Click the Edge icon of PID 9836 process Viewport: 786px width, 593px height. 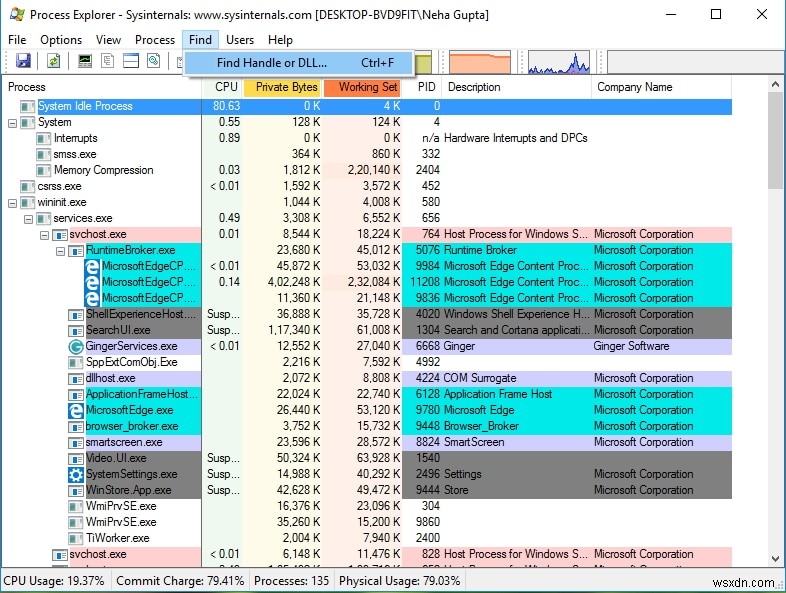(92, 298)
